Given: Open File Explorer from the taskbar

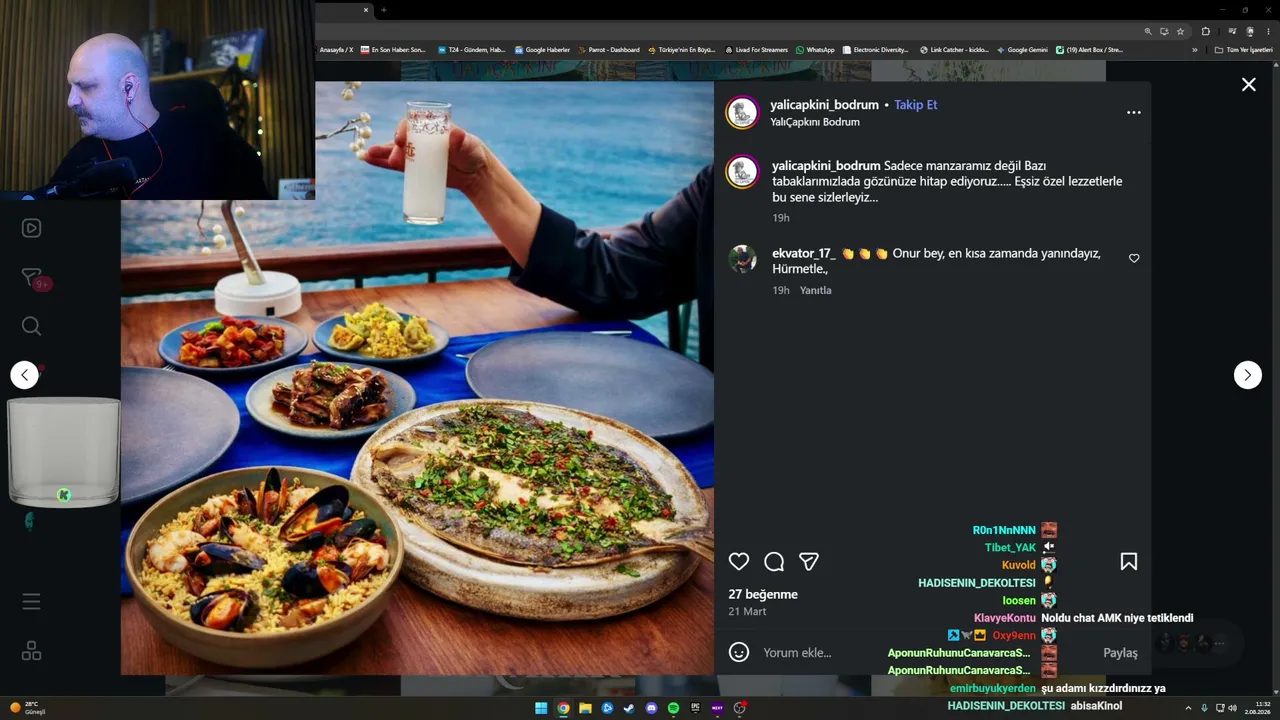Looking at the screenshot, I should (585, 708).
